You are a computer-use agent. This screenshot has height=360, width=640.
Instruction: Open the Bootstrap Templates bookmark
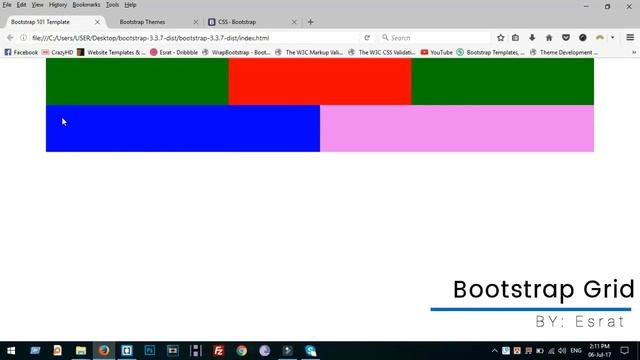(491, 52)
